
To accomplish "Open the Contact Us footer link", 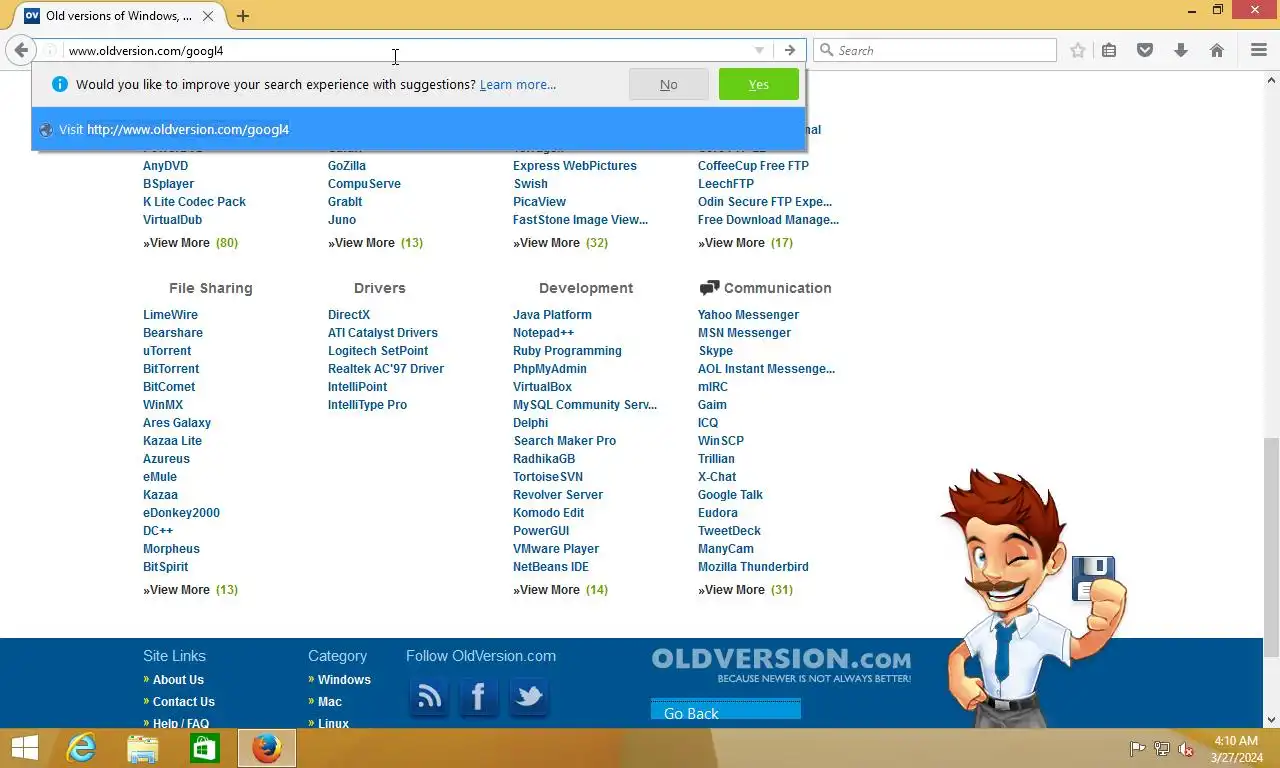I will 184,702.
